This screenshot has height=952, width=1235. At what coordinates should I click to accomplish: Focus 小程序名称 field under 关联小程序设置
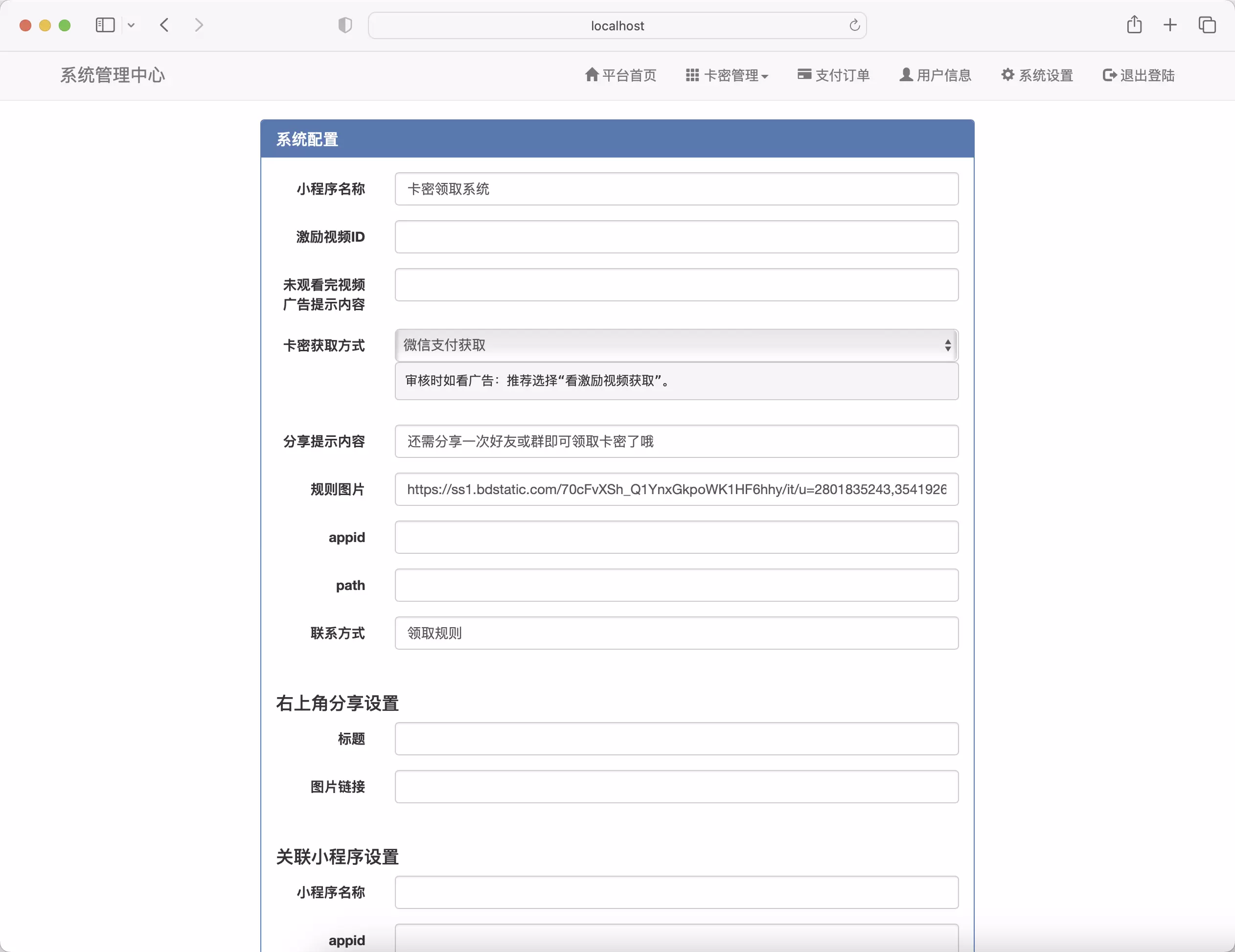676,893
